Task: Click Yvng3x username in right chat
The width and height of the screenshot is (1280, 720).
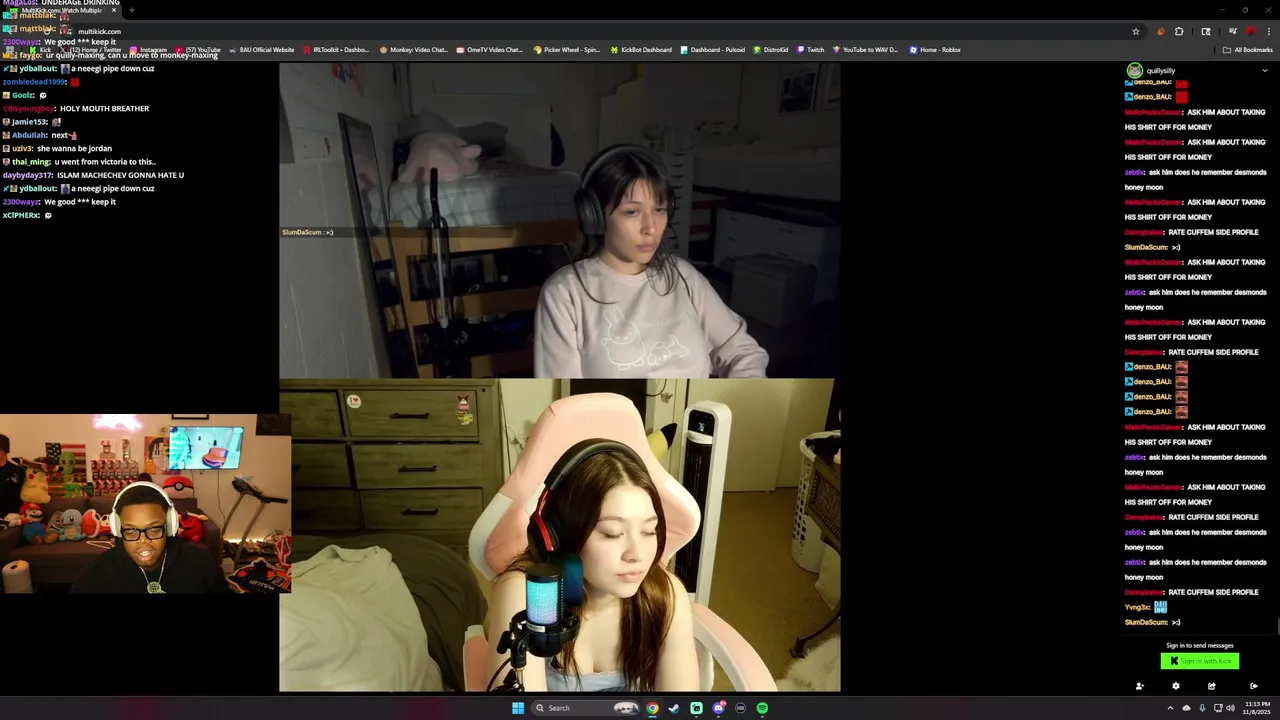Action: pyautogui.click(x=1138, y=607)
